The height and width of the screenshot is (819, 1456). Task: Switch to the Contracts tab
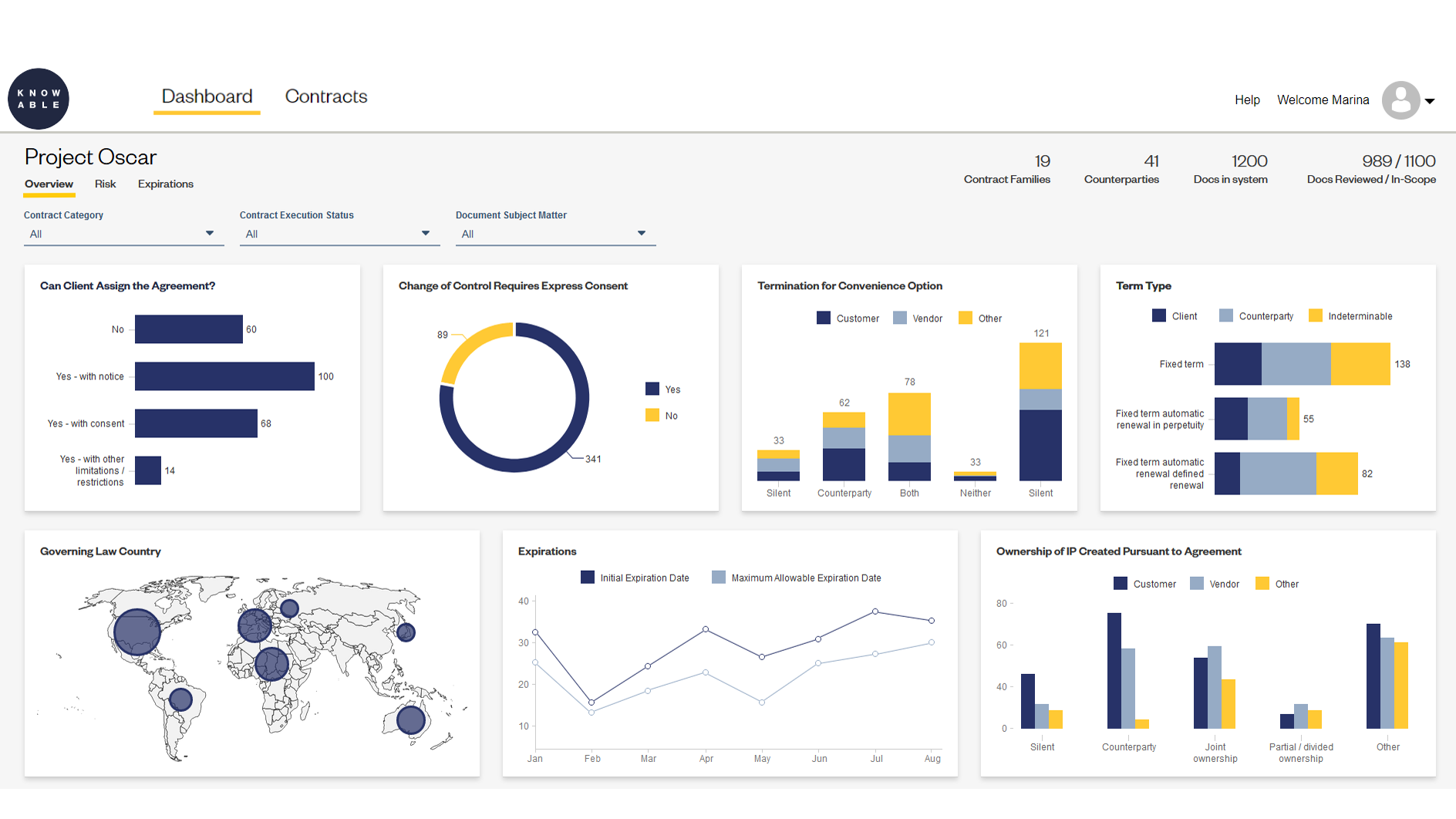pos(326,96)
